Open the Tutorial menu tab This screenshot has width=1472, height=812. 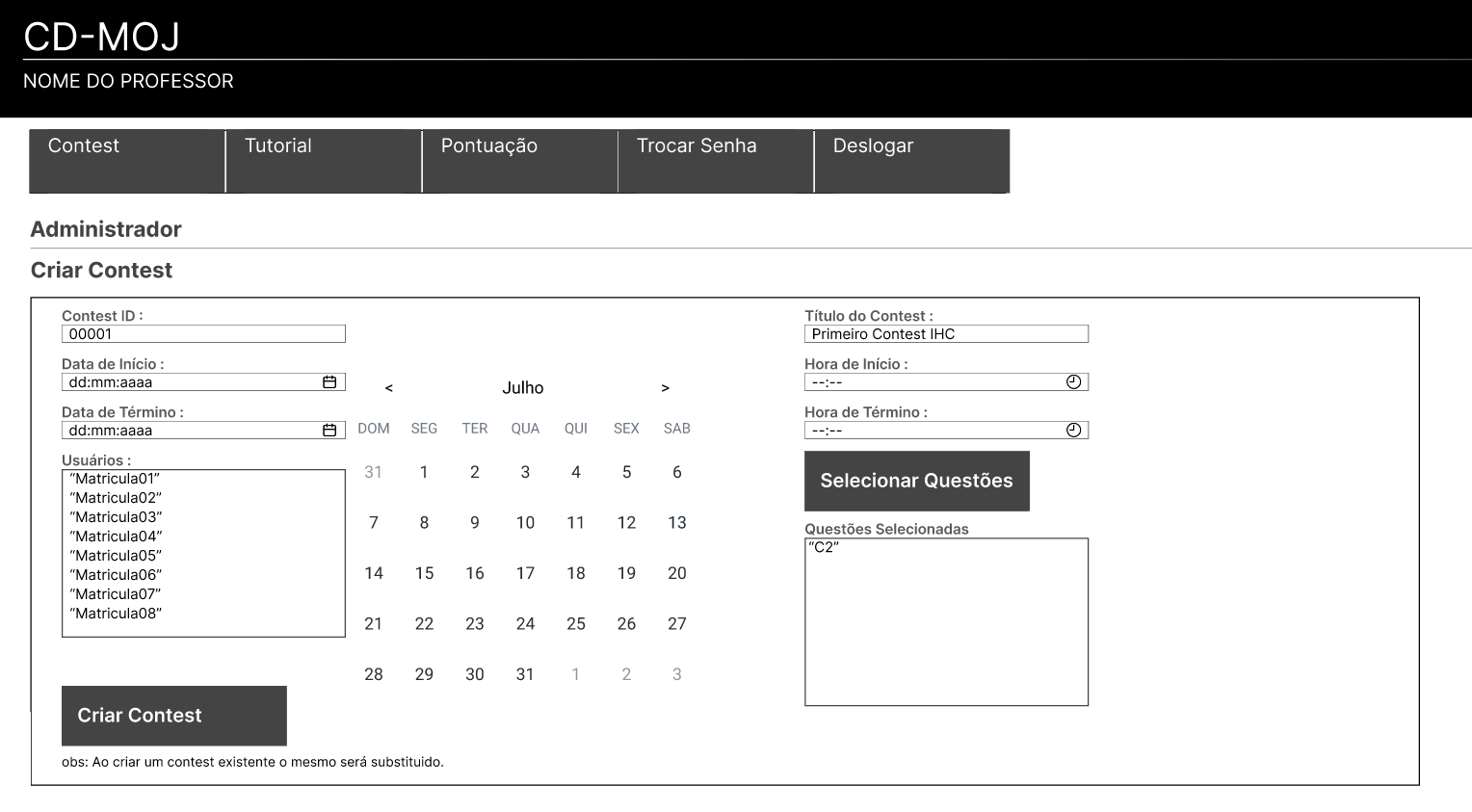coord(324,161)
